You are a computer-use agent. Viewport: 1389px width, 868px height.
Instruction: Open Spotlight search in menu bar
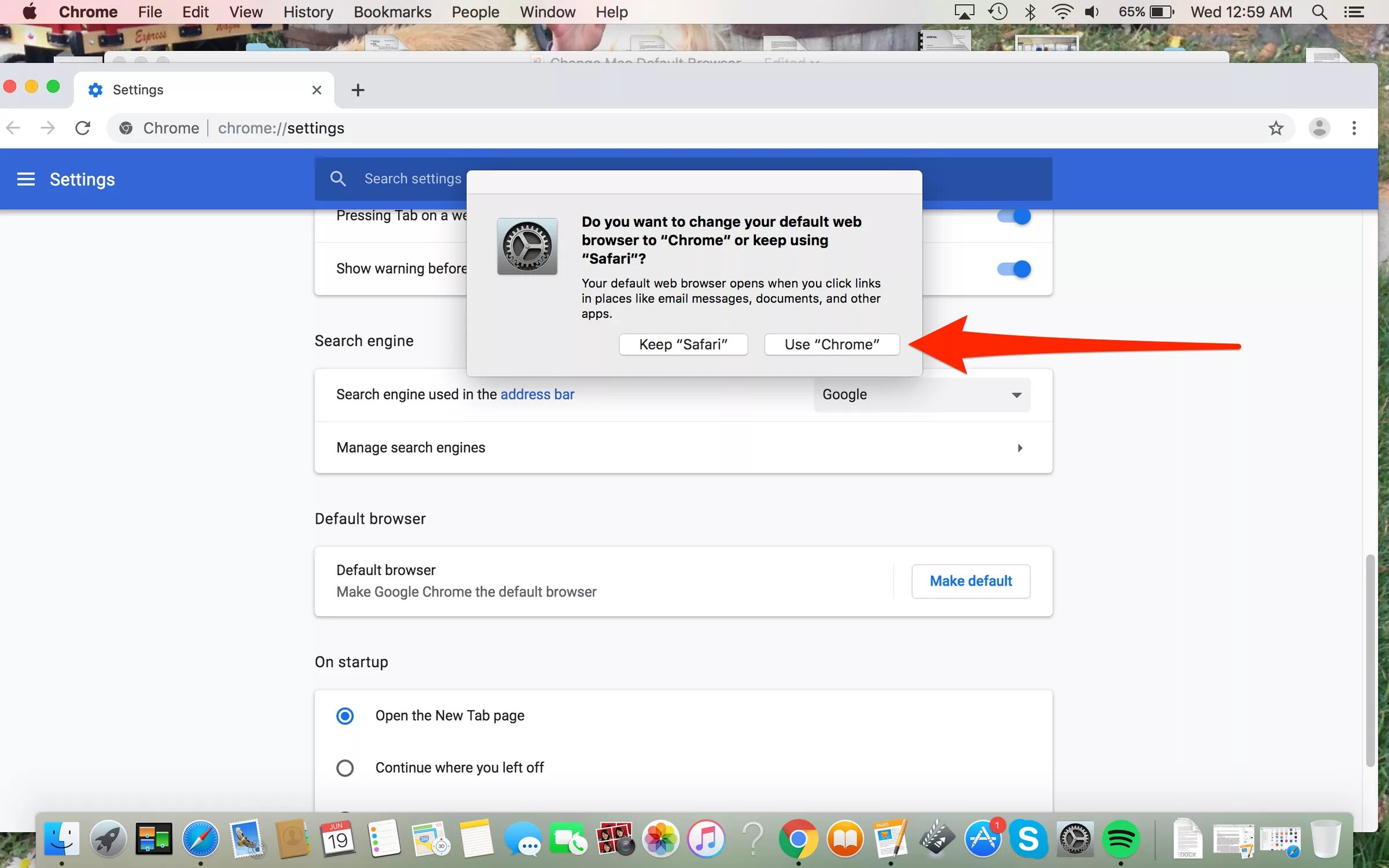[1320, 12]
